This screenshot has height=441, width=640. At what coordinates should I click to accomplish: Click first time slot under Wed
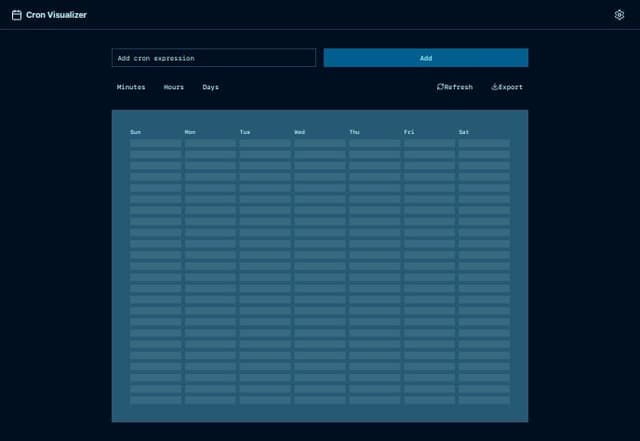tap(320, 143)
